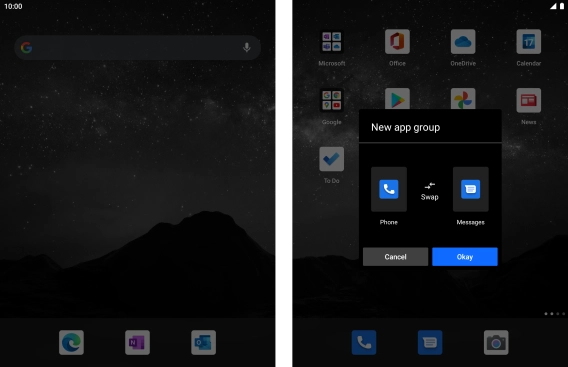Tap the battery icon in the status bar

[x=561, y=6]
